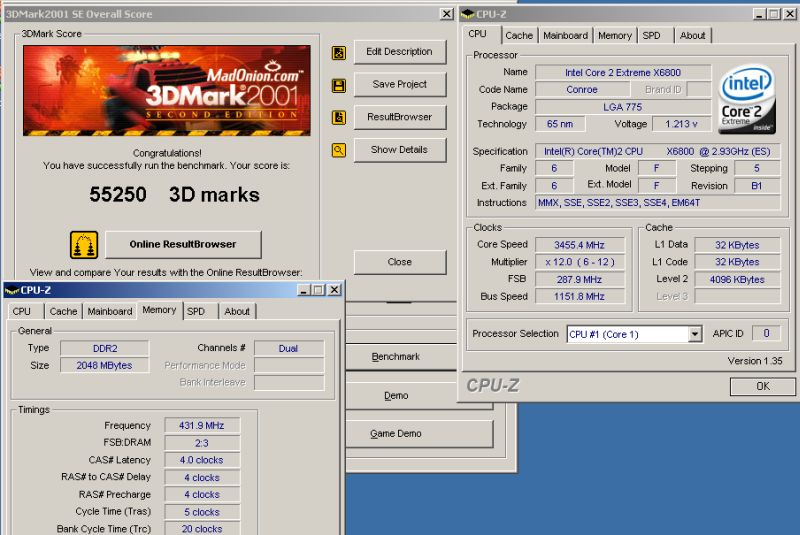This screenshot has width=800, height=535.
Task: Open About tab in CPU-Z memory window
Action: coord(237,311)
